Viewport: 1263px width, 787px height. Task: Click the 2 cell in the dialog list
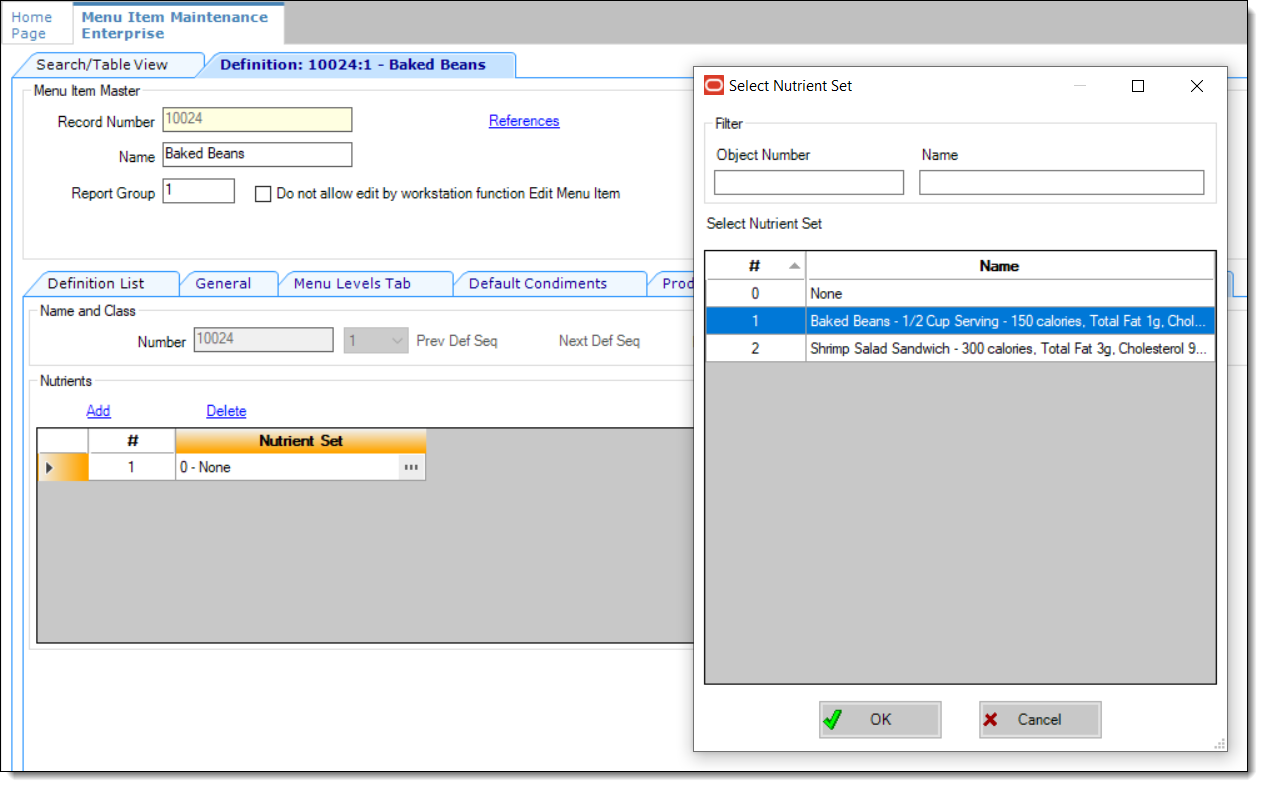click(756, 348)
